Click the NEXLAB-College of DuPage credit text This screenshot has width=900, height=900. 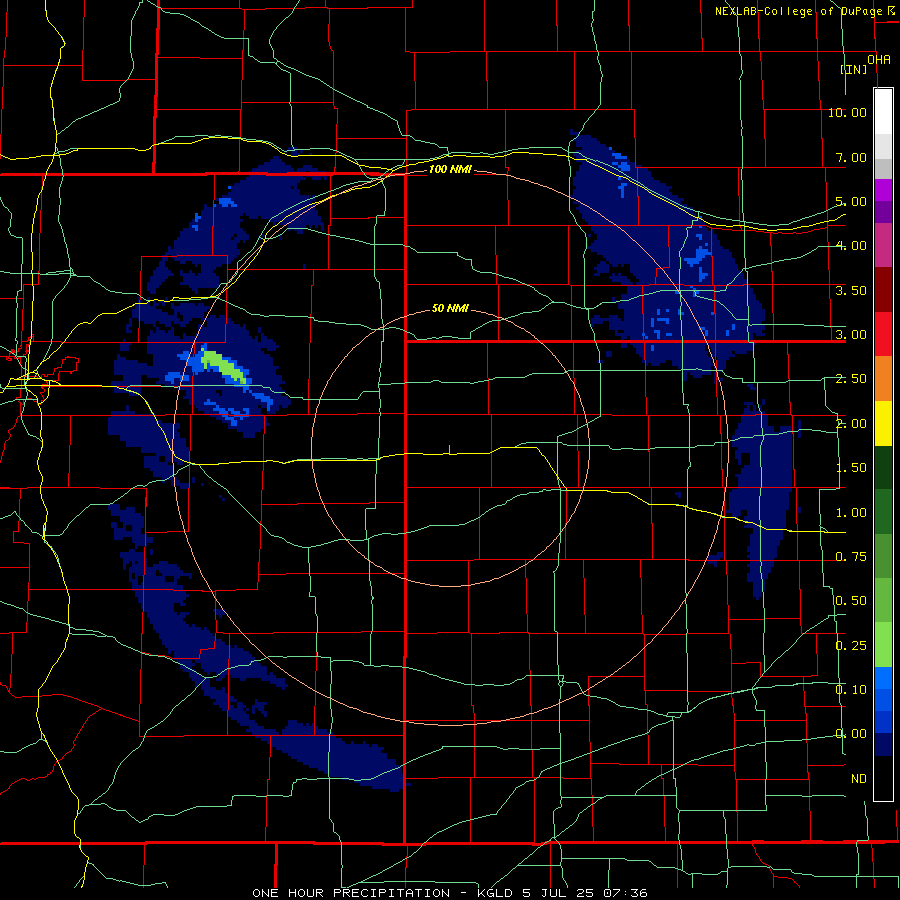(x=799, y=11)
